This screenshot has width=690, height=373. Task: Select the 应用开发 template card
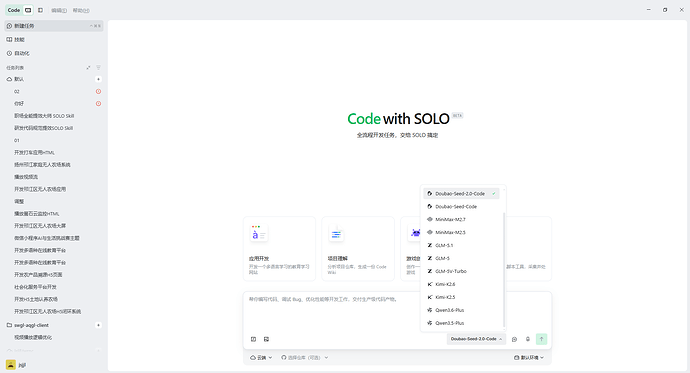(279, 249)
